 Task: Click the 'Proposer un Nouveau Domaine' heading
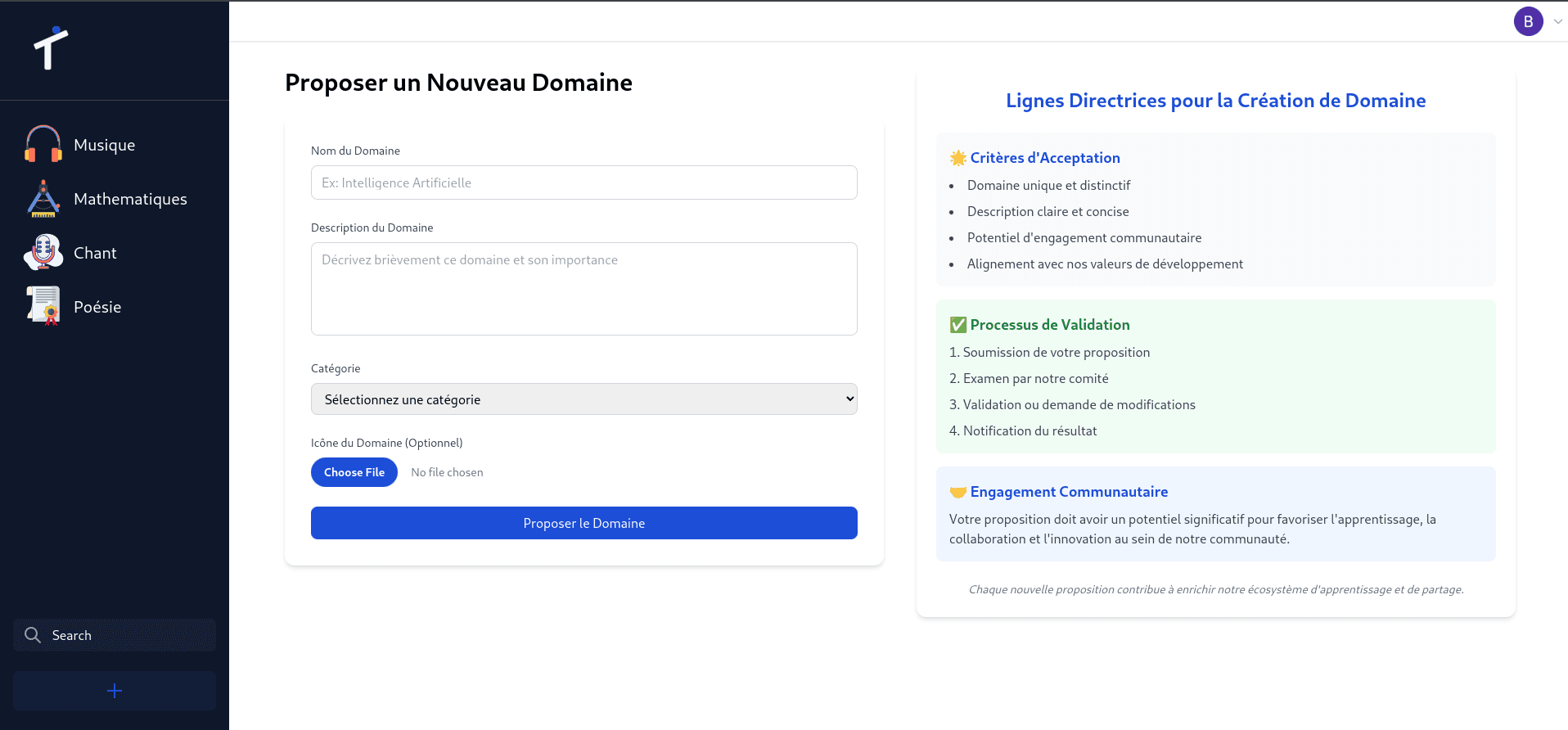(458, 83)
